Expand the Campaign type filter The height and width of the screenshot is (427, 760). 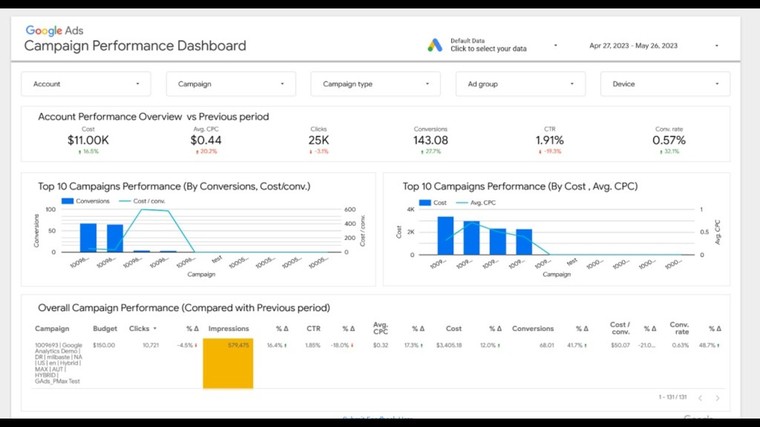click(375, 84)
